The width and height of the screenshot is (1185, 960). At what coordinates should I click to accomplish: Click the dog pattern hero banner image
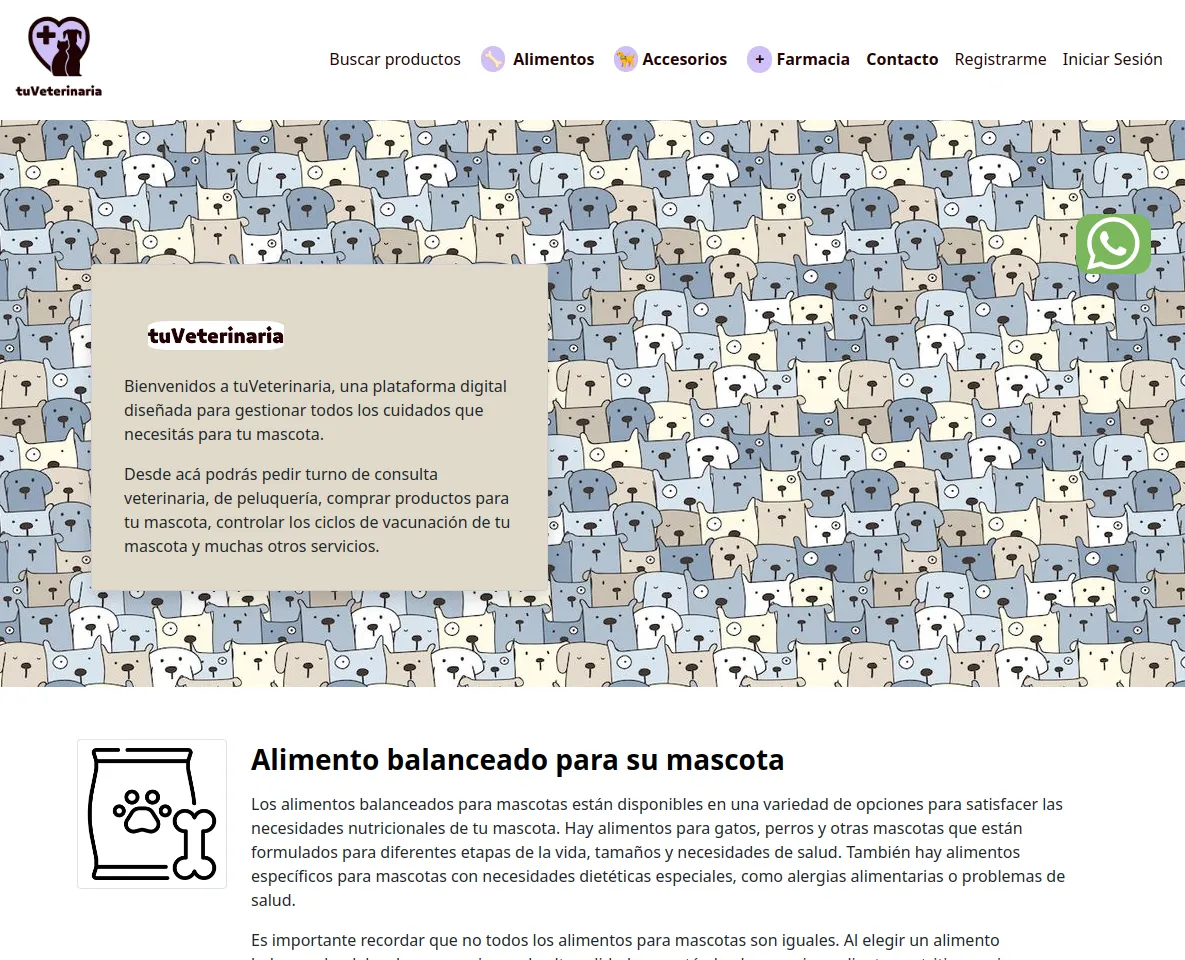tap(800, 400)
